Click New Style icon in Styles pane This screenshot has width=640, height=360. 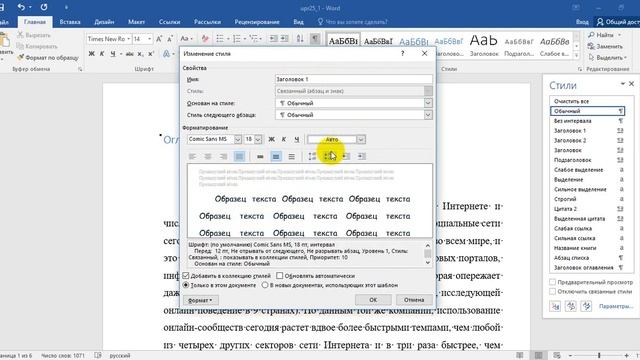tap(555, 306)
